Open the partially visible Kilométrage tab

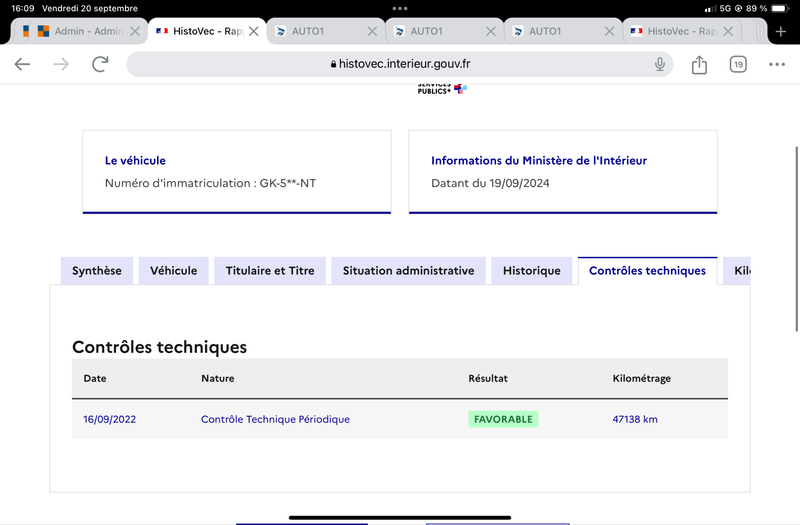(x=737, y=271)
